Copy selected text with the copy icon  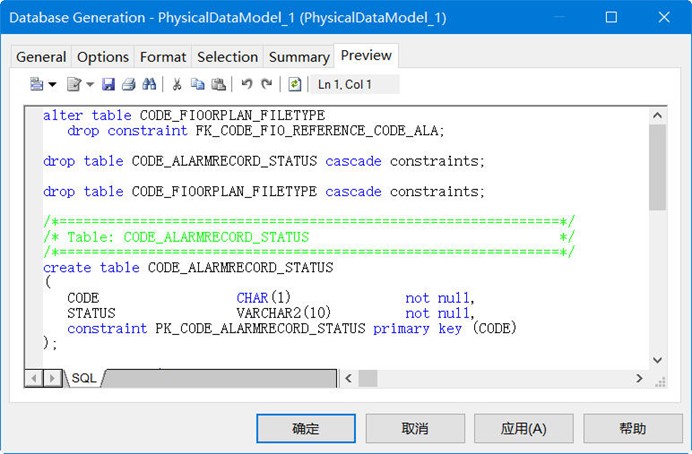[197, 84]
